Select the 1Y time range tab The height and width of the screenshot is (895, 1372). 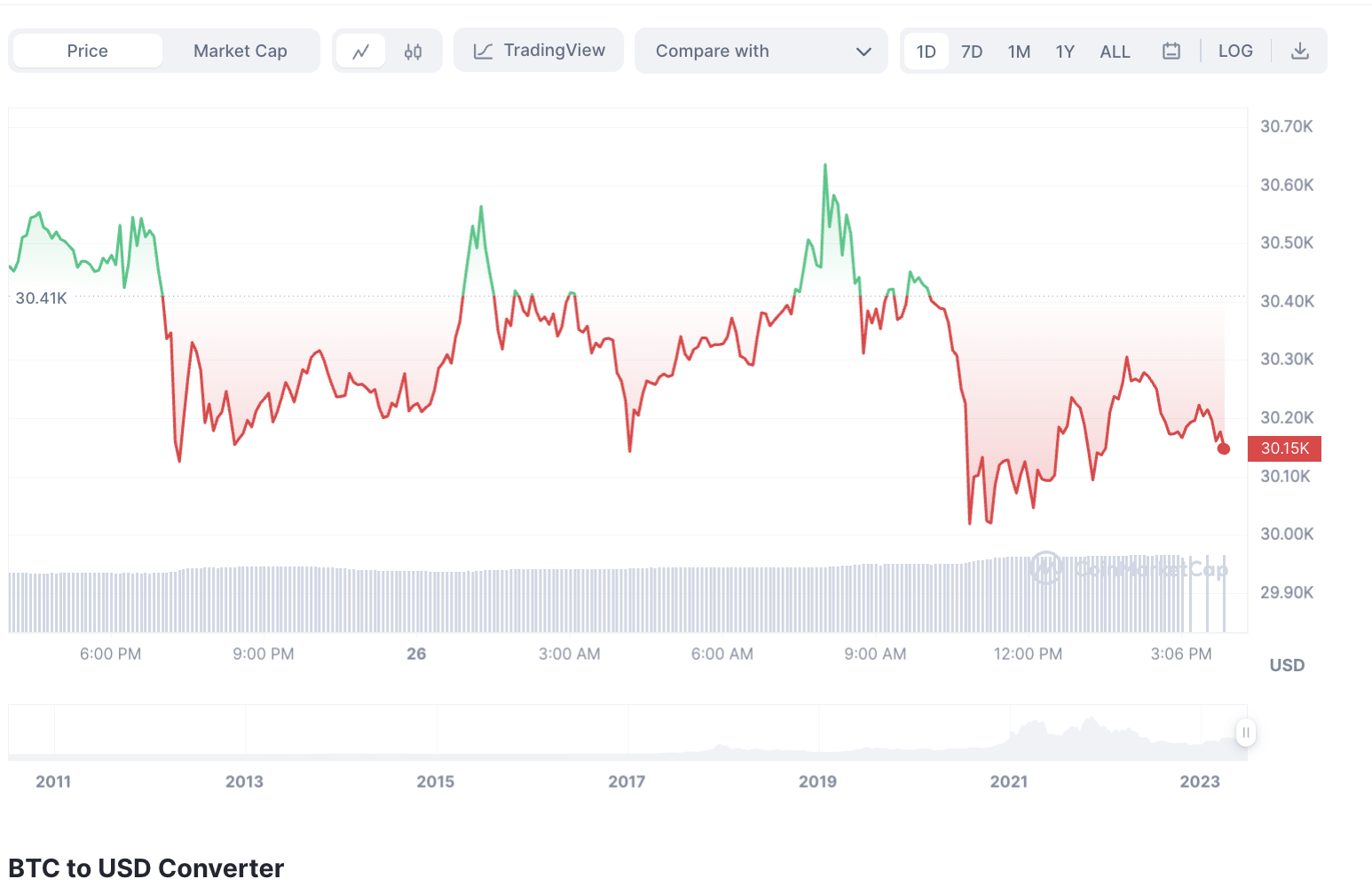[1065, 51]
